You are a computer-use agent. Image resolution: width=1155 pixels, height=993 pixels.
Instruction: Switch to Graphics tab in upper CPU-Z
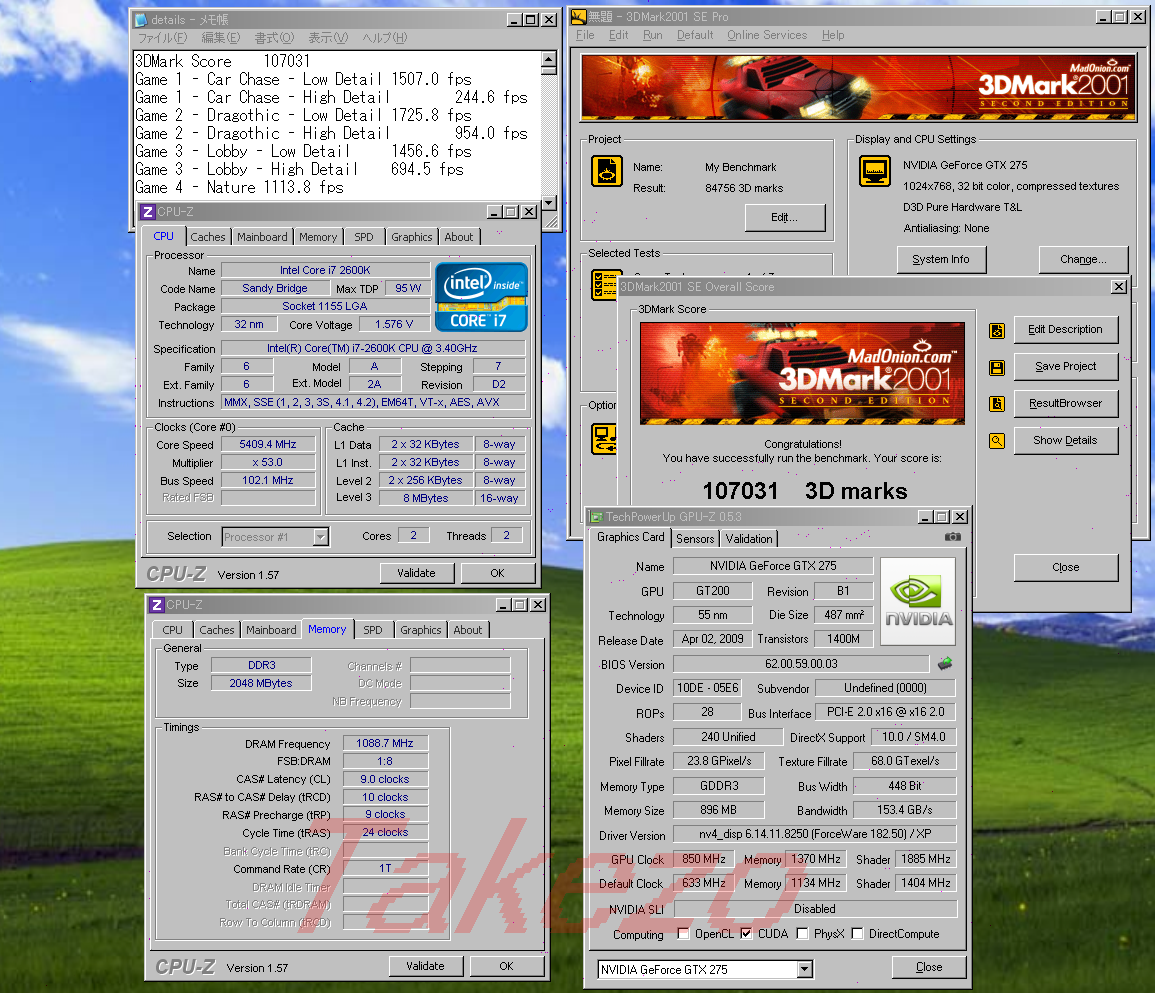[x=412, y=236]
